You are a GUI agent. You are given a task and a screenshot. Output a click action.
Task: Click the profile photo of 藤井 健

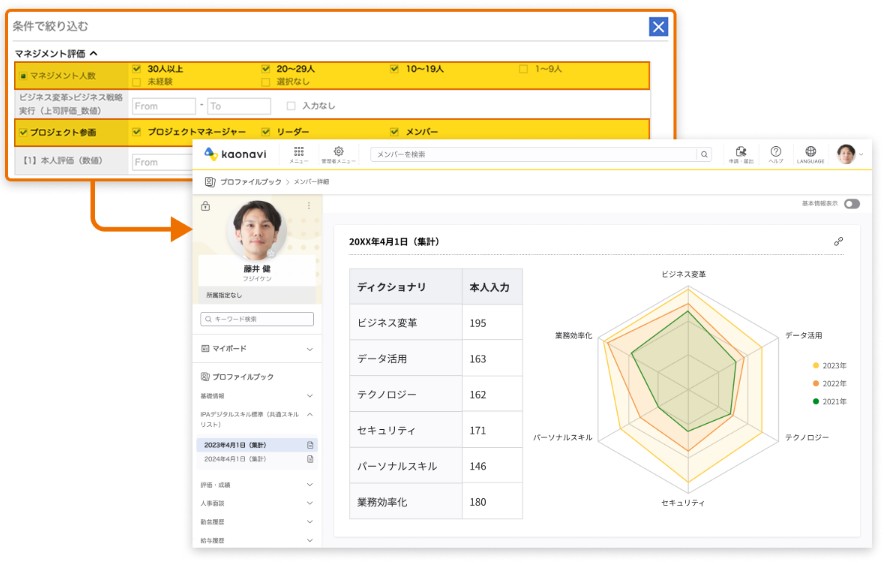(x=257, y=230)
